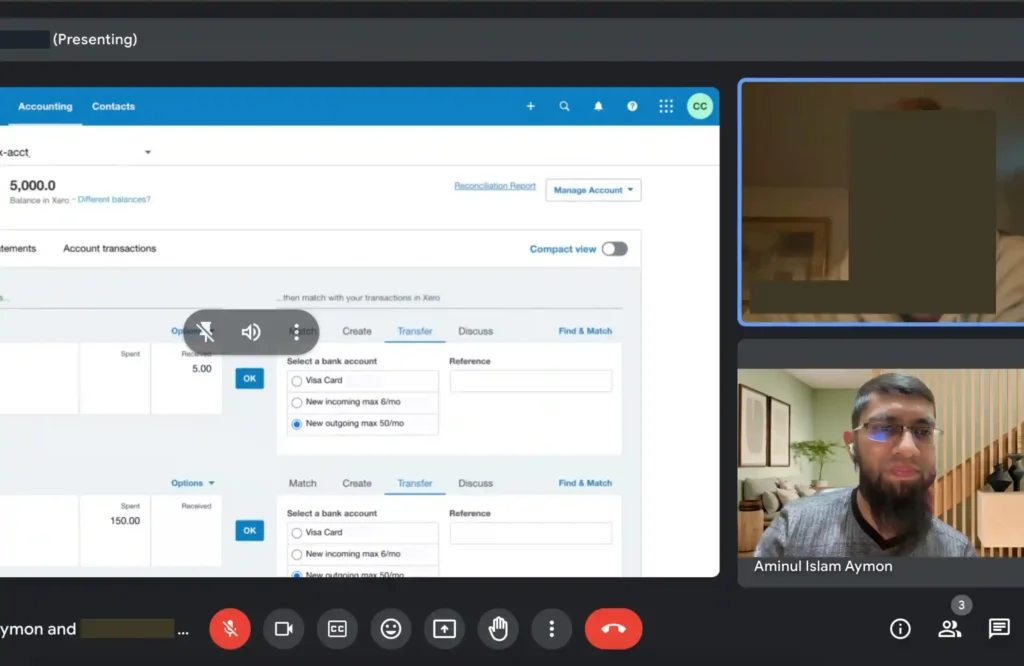Open the meeting details info icon

pyautogui.click(x=900, y=629)
